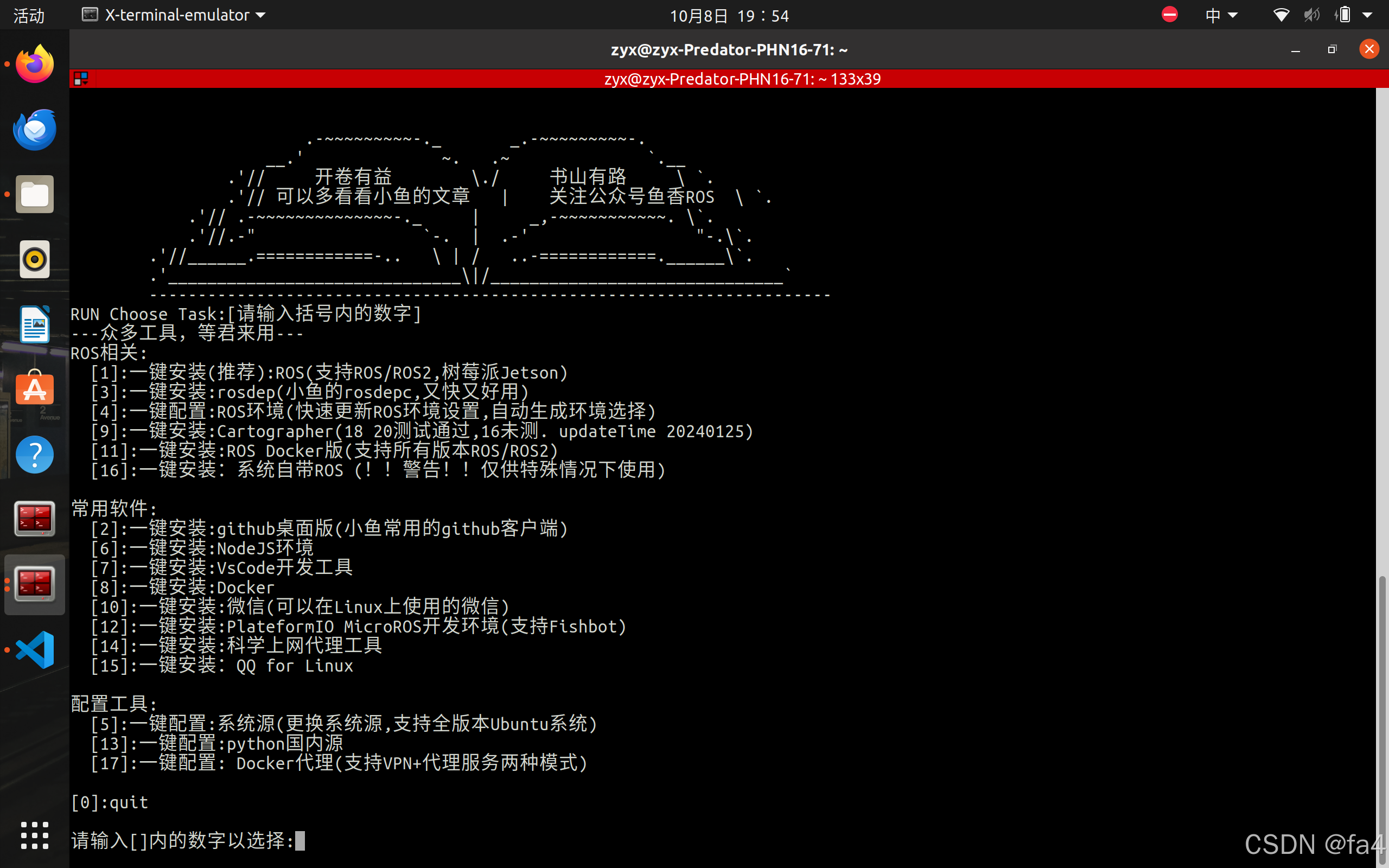
Task: Launch LibreOffice Writer from the dock
Action: click(34, 324)
